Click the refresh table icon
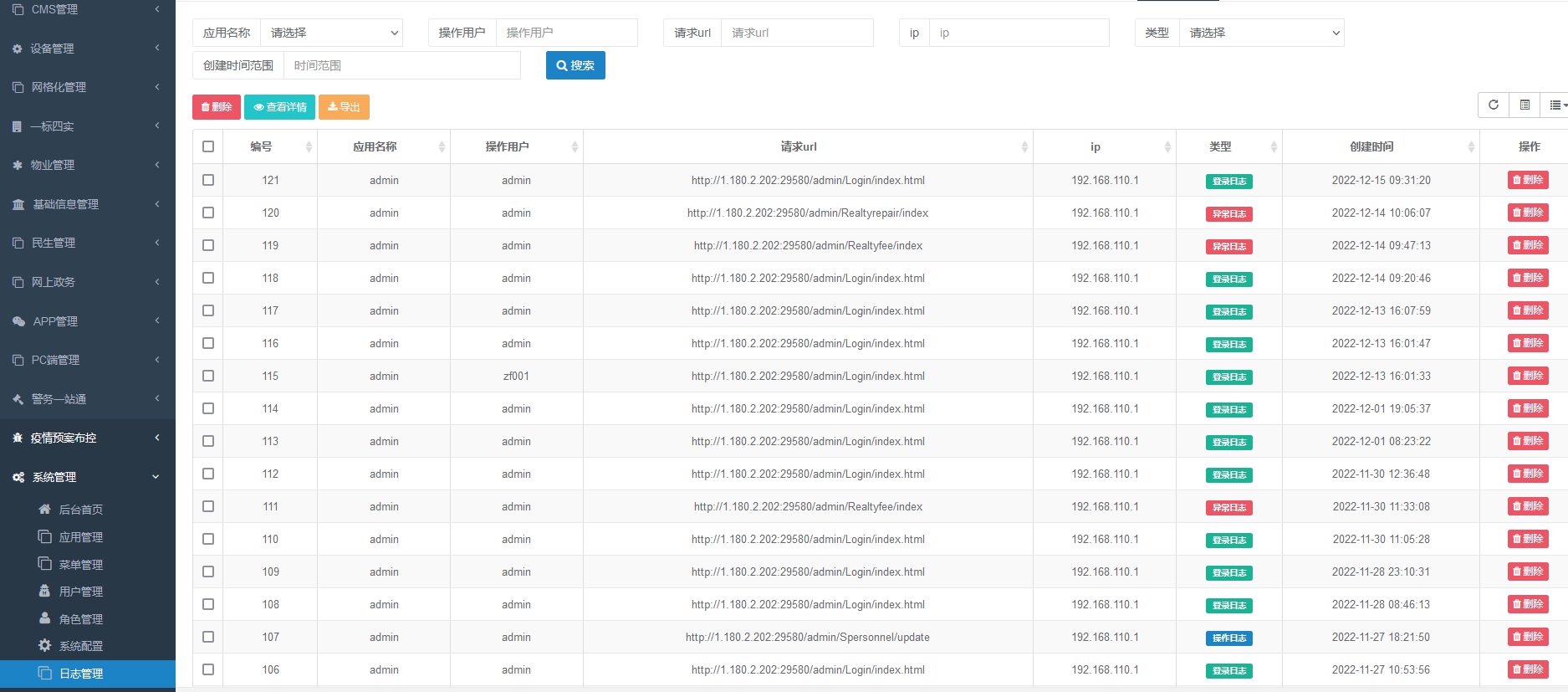The width and height of the screenshot is (1568, 692). tap(1493, 105)
